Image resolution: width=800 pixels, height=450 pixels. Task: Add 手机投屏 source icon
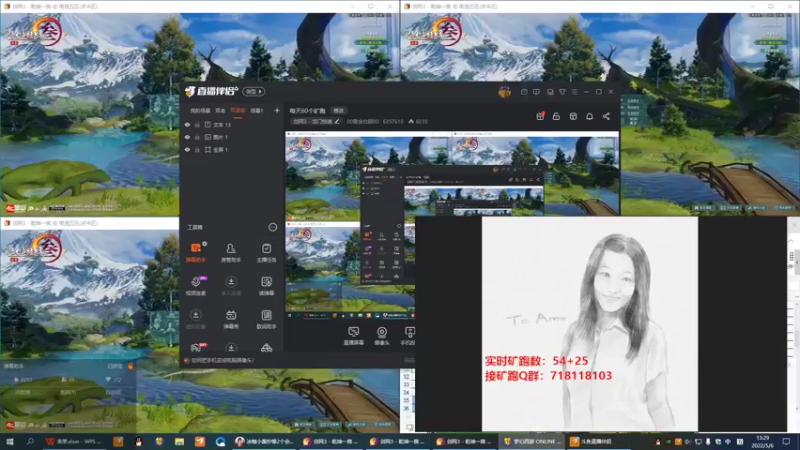click(x=408, y=336)
